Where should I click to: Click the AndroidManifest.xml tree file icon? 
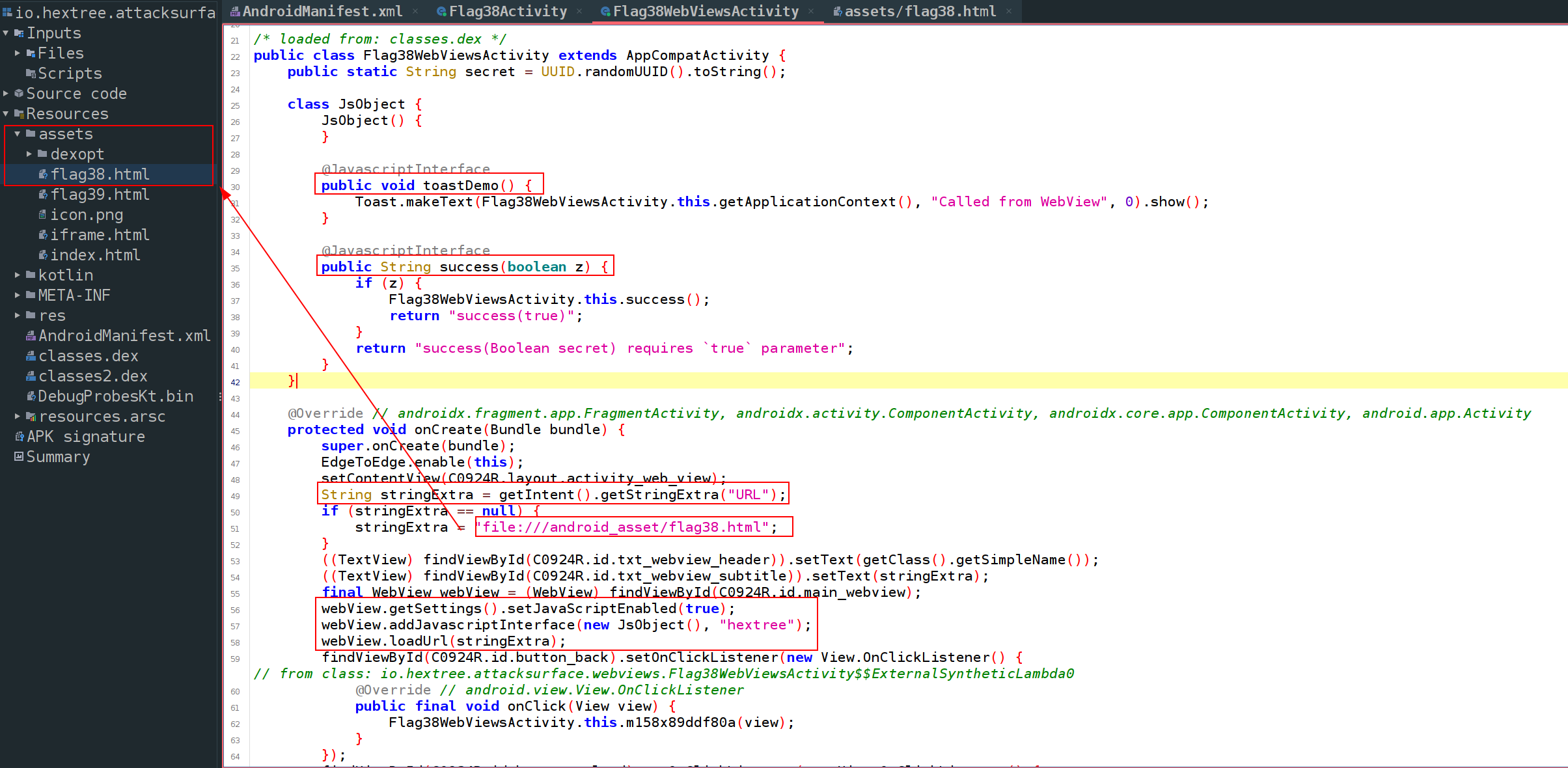(x=31, y=336)
